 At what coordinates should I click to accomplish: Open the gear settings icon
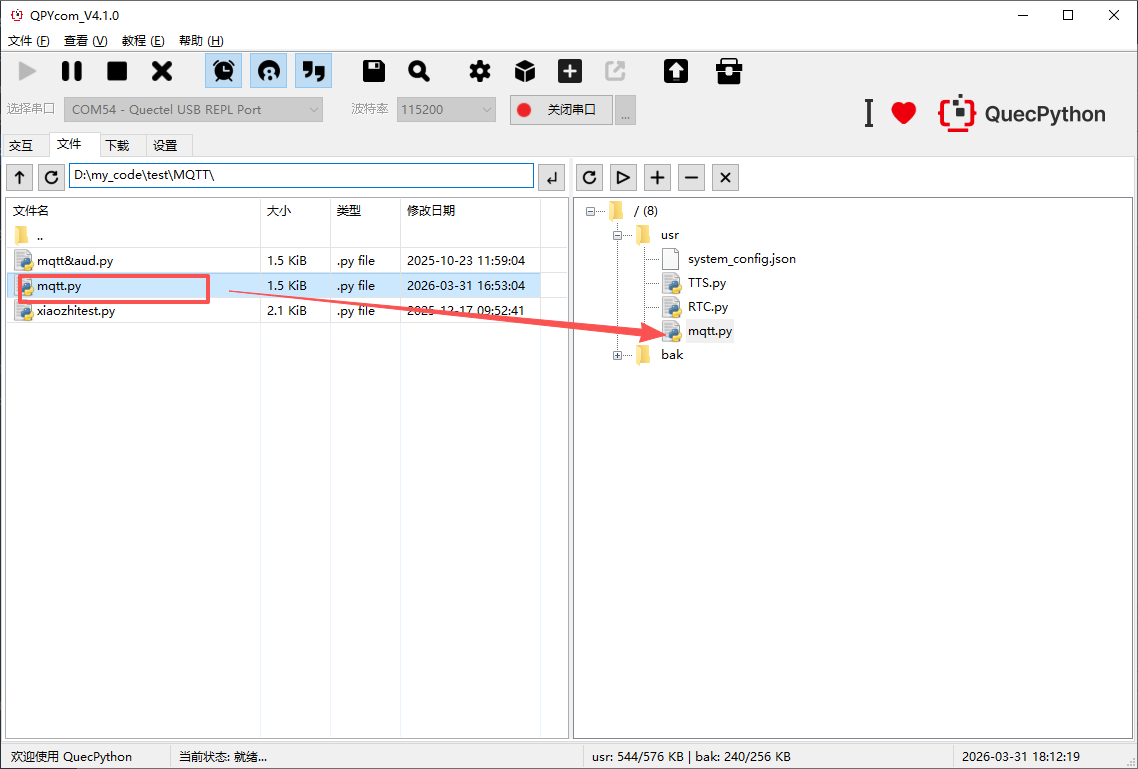[480, 71]
